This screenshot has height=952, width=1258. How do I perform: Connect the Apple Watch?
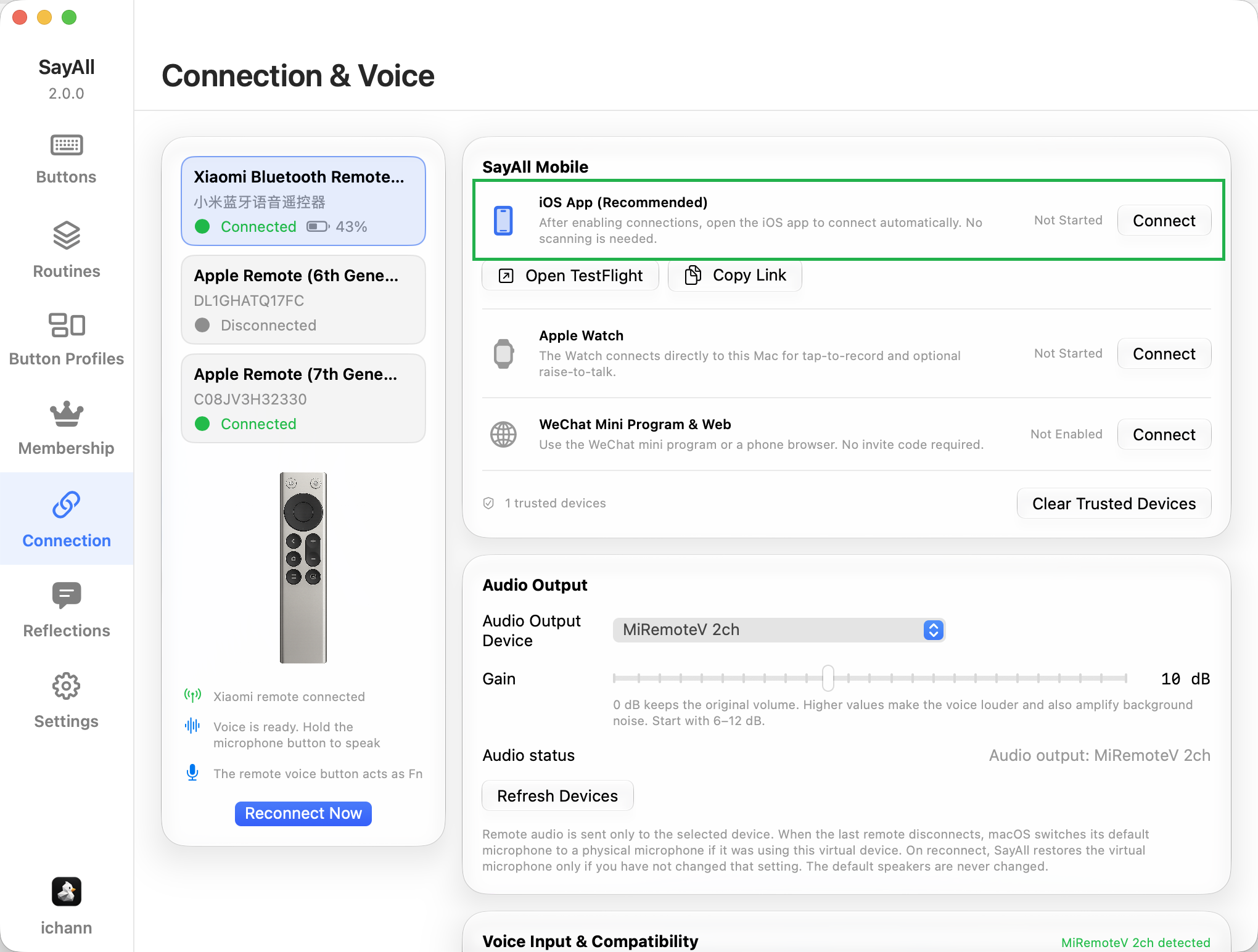(x=1164, y=354)
